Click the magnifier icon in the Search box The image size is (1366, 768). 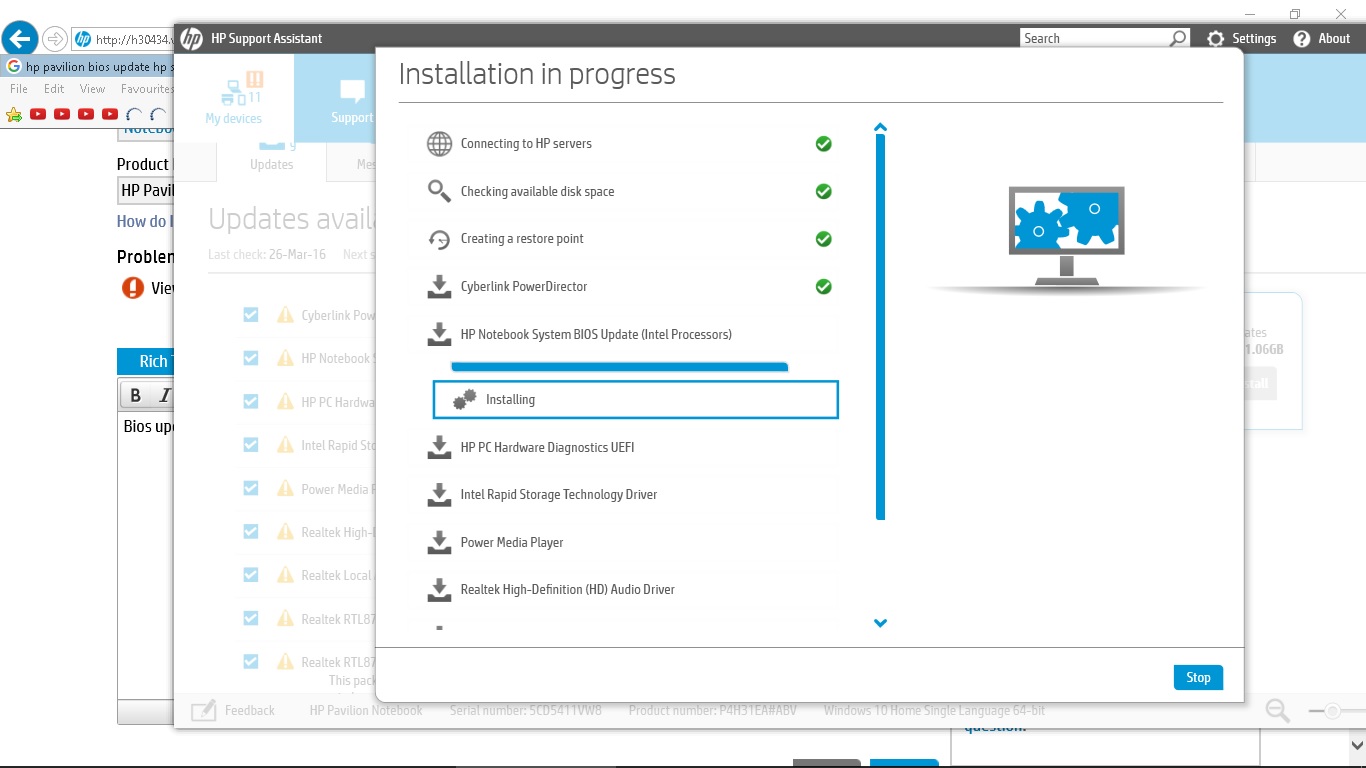pos(1178,38)
